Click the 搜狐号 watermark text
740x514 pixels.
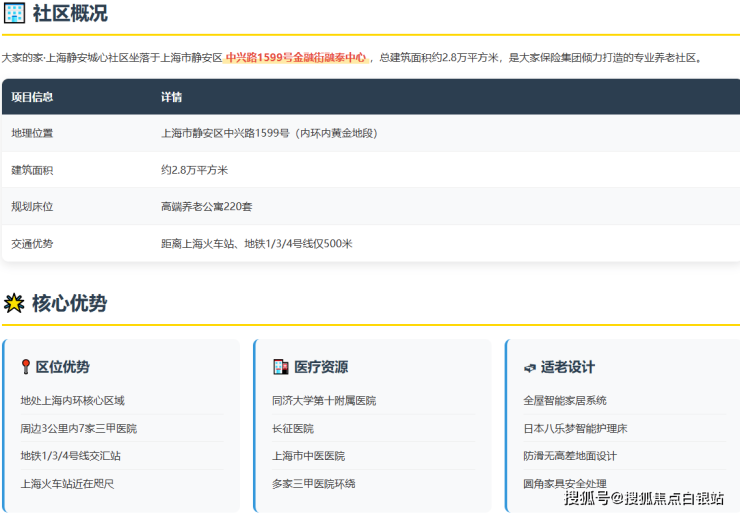587,498
